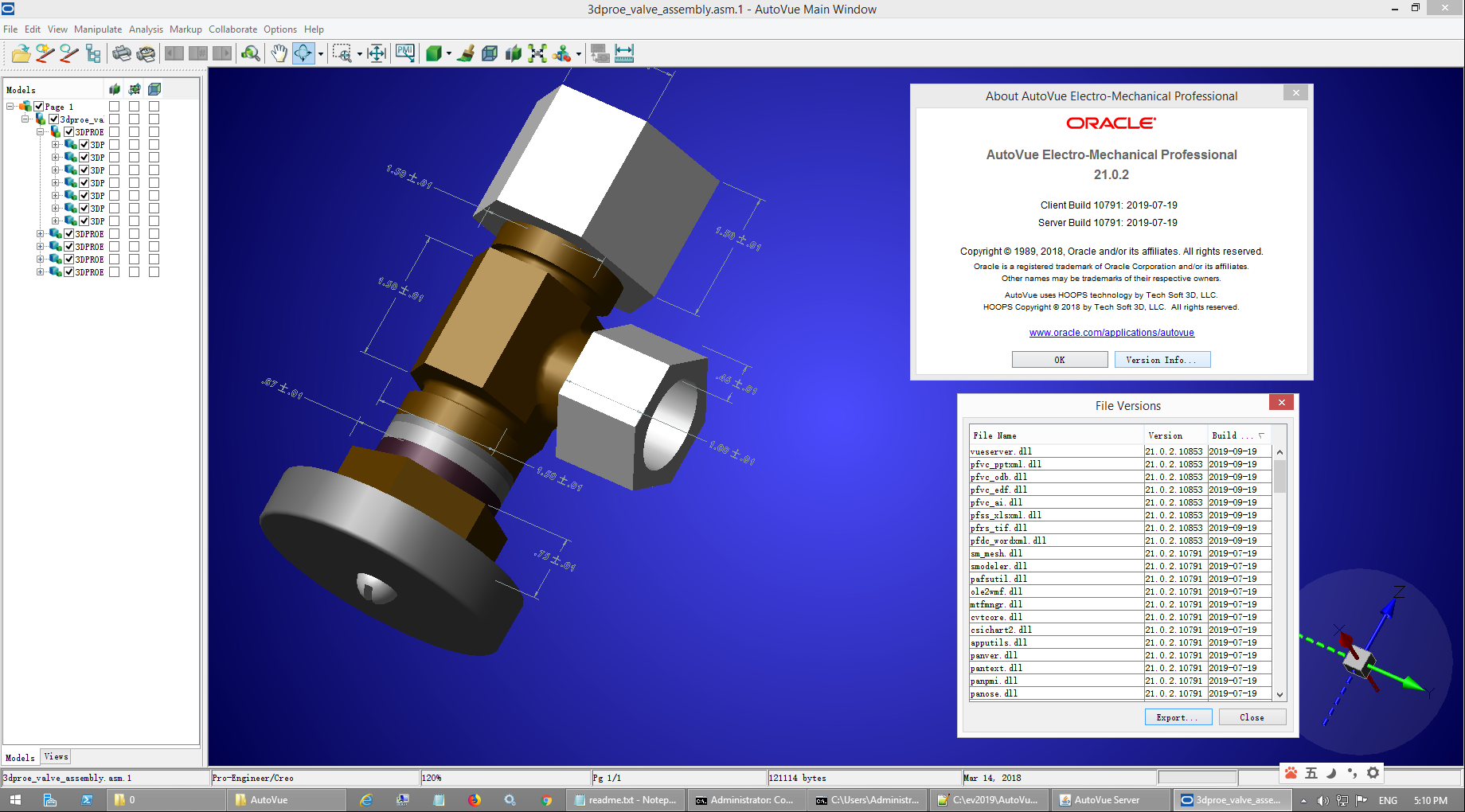
Task: Click the wireframe column header icon in Models panel
Action: tap(154, 89)
